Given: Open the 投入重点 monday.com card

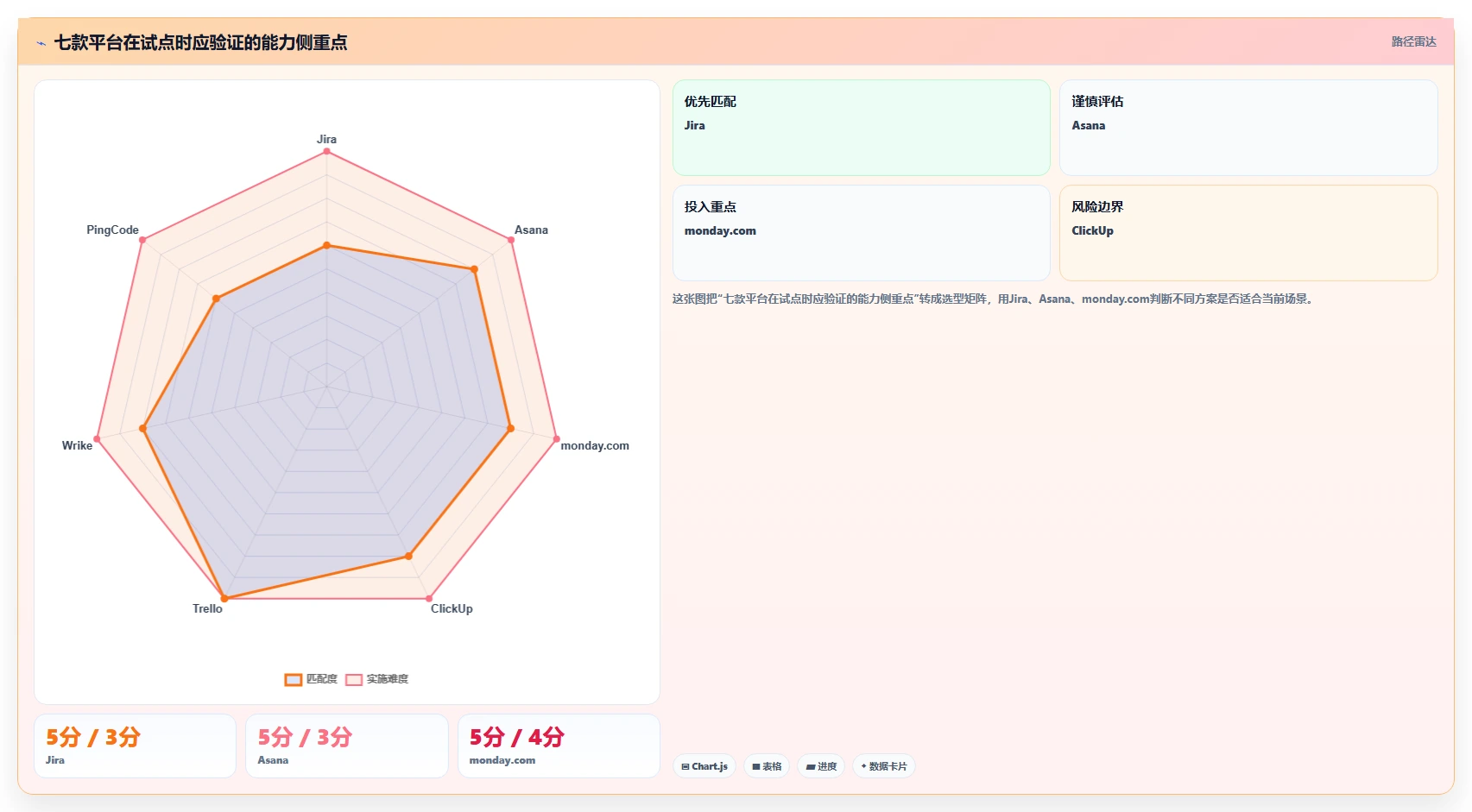Looking at the screenshot, I should (861, 233).
